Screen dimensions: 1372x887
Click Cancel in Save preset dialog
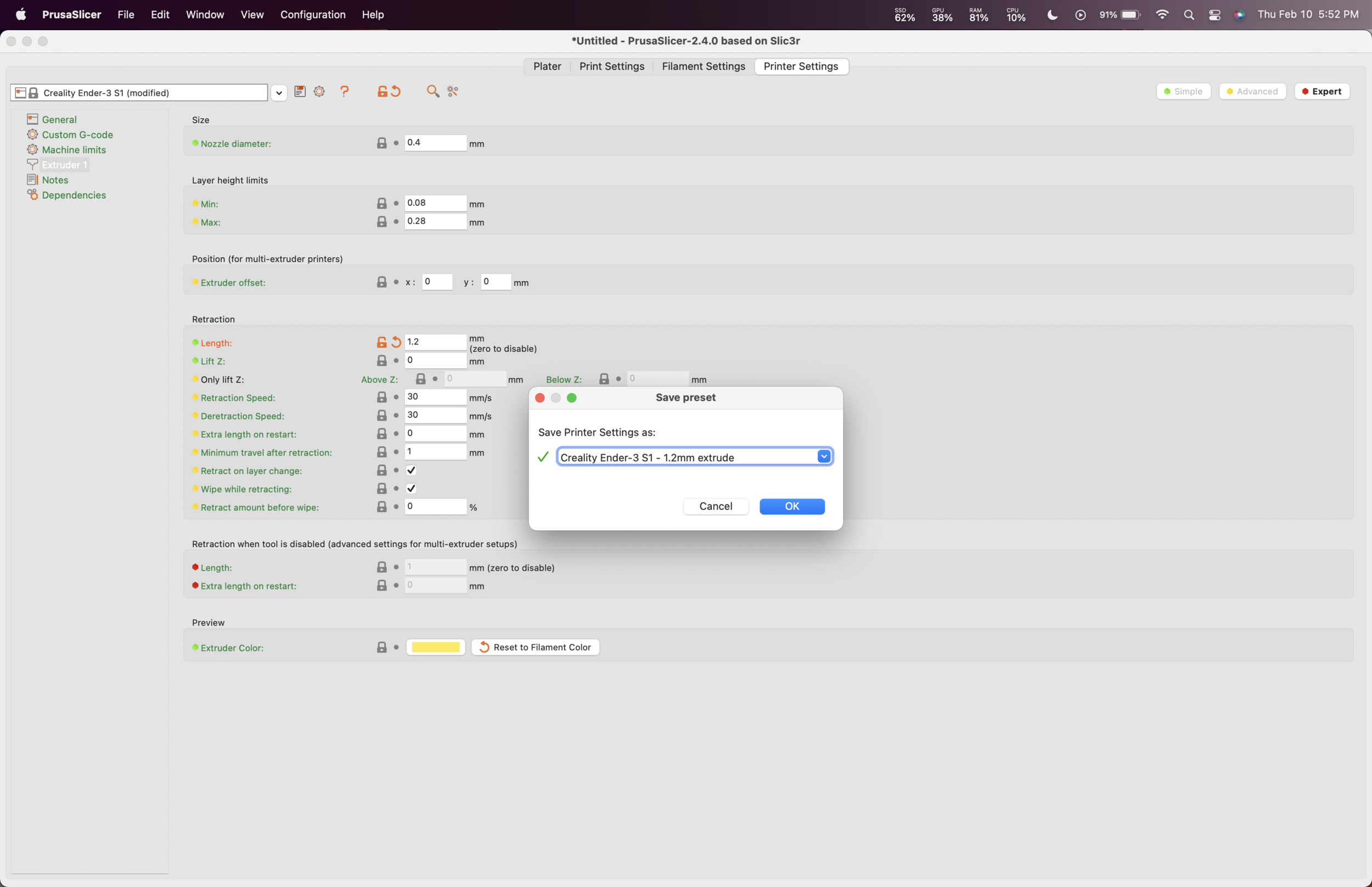click(716, 506)
